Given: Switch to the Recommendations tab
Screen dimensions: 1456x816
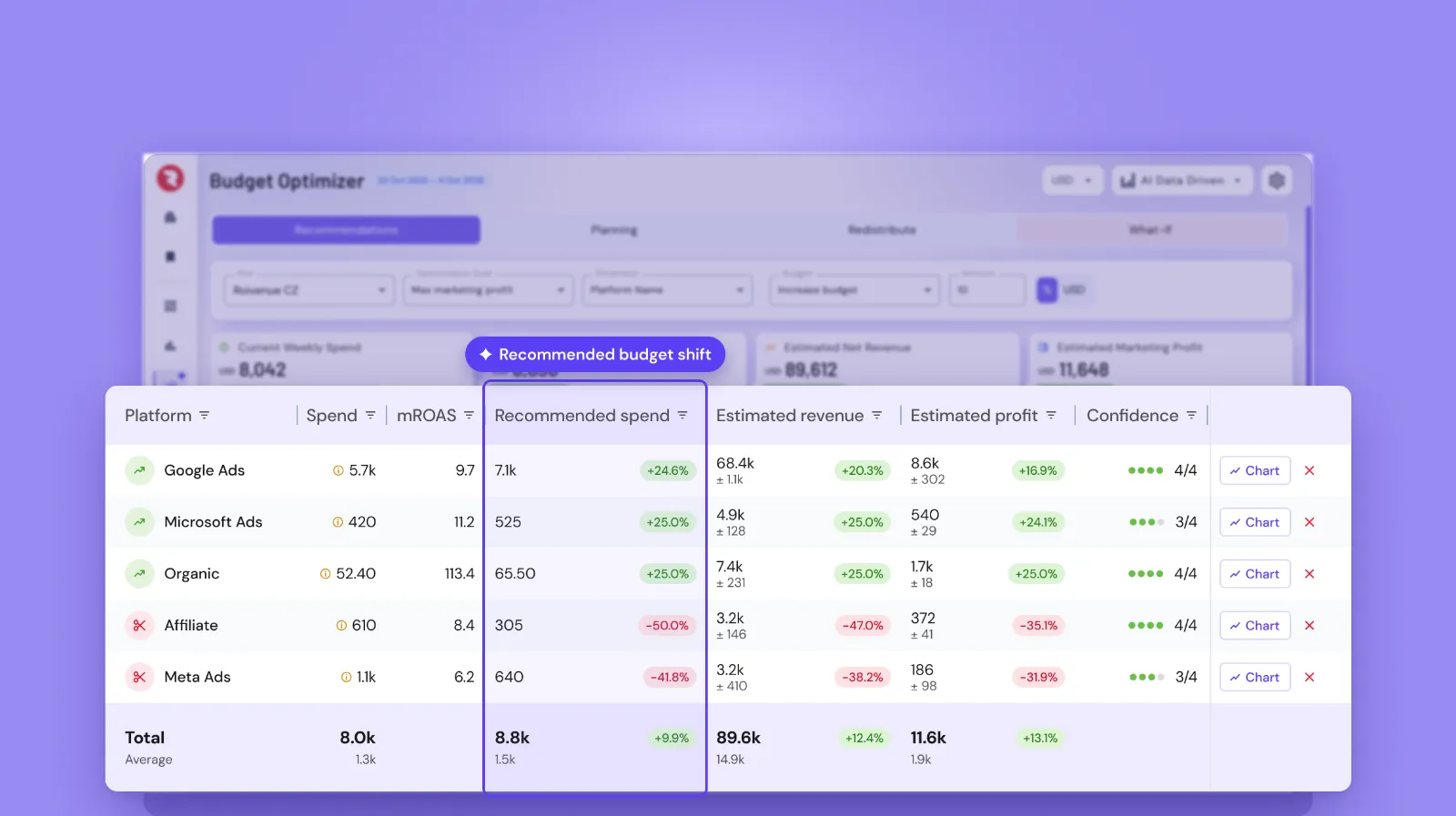Looking at the screenshot, I should pos(346,230).
